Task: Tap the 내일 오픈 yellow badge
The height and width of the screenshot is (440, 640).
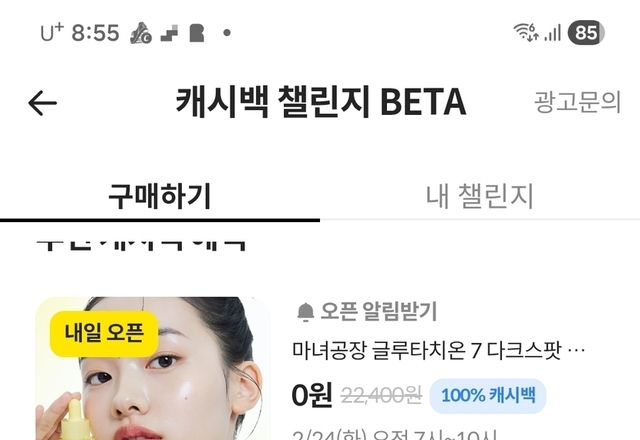Action: click(x=104, y=333)
